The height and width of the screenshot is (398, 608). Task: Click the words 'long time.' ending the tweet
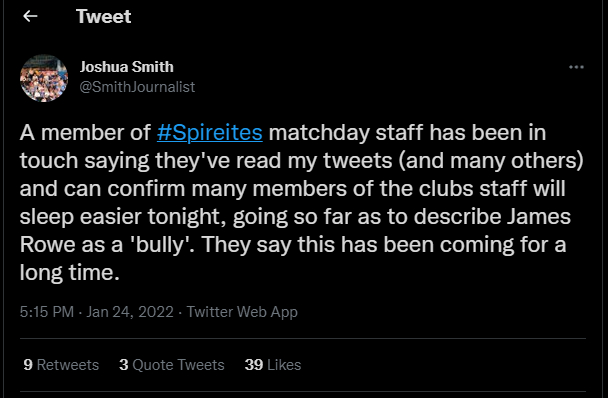coord(70,273)
